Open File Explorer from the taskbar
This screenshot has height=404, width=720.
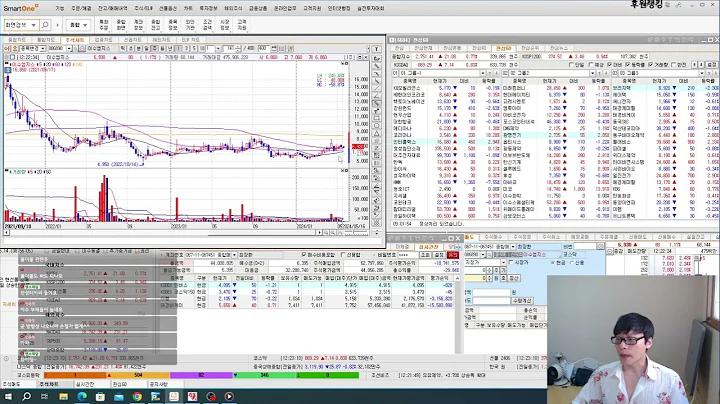coord(63,396)
